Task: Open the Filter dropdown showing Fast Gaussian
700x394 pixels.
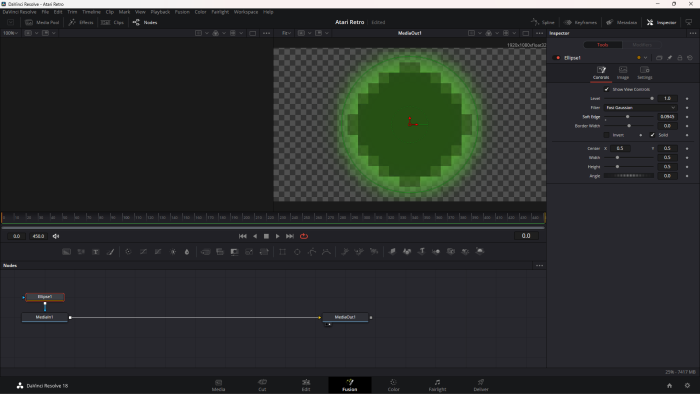Action: coord(640,108)
